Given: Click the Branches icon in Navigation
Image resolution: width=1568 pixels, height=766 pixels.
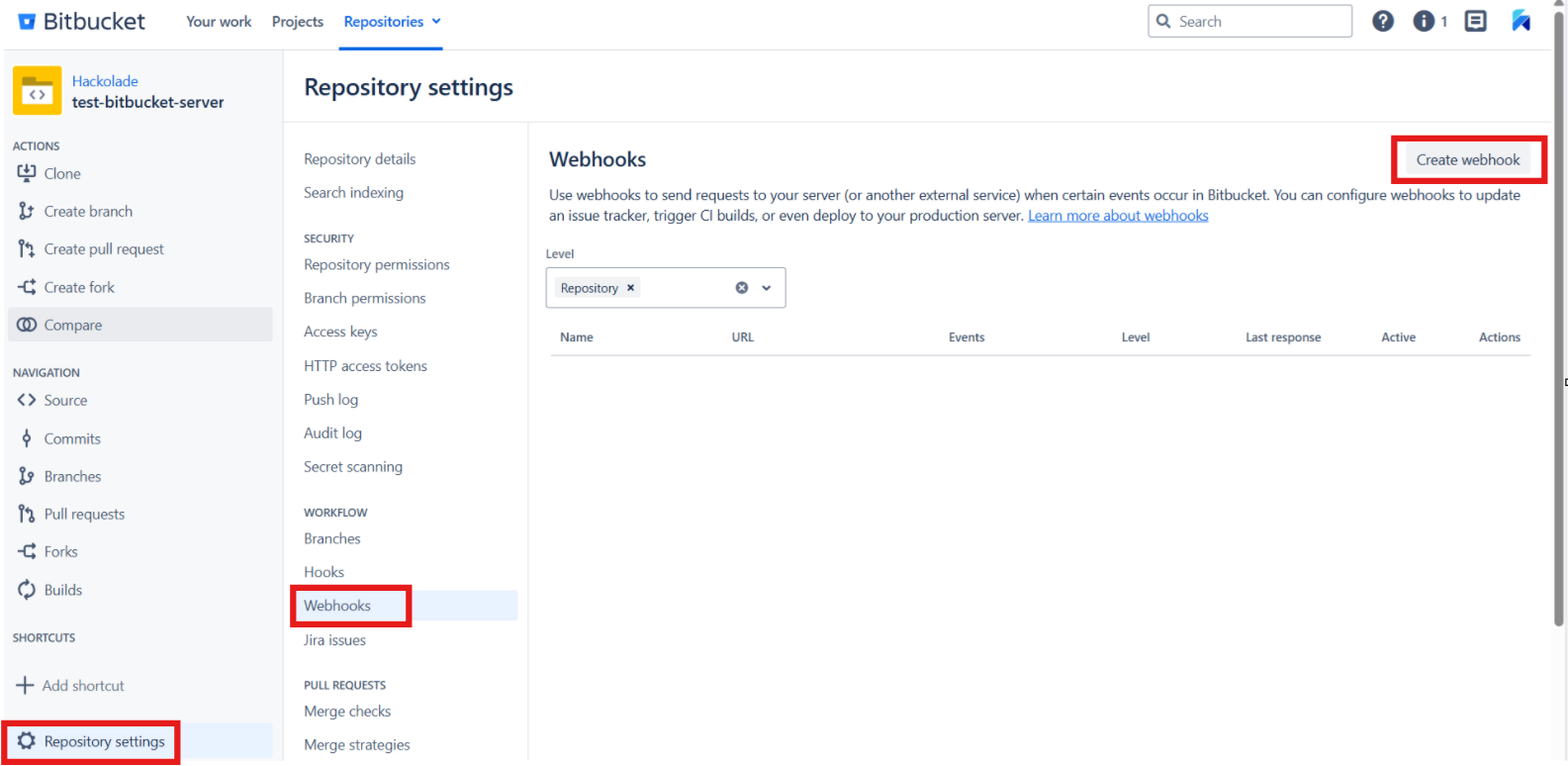Looking at the screenshot, I should pos(27,476).
